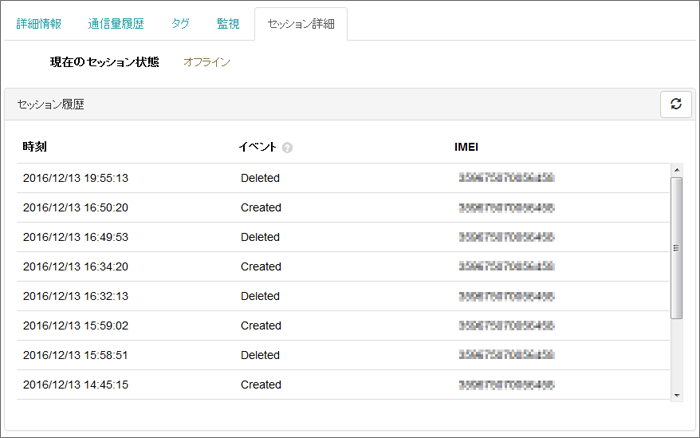Viewport: 700px width, 438px height.
Task: Click the IMEI value in the 16:49:53 row
Action: pyautogui.click(x=507, y=237)
